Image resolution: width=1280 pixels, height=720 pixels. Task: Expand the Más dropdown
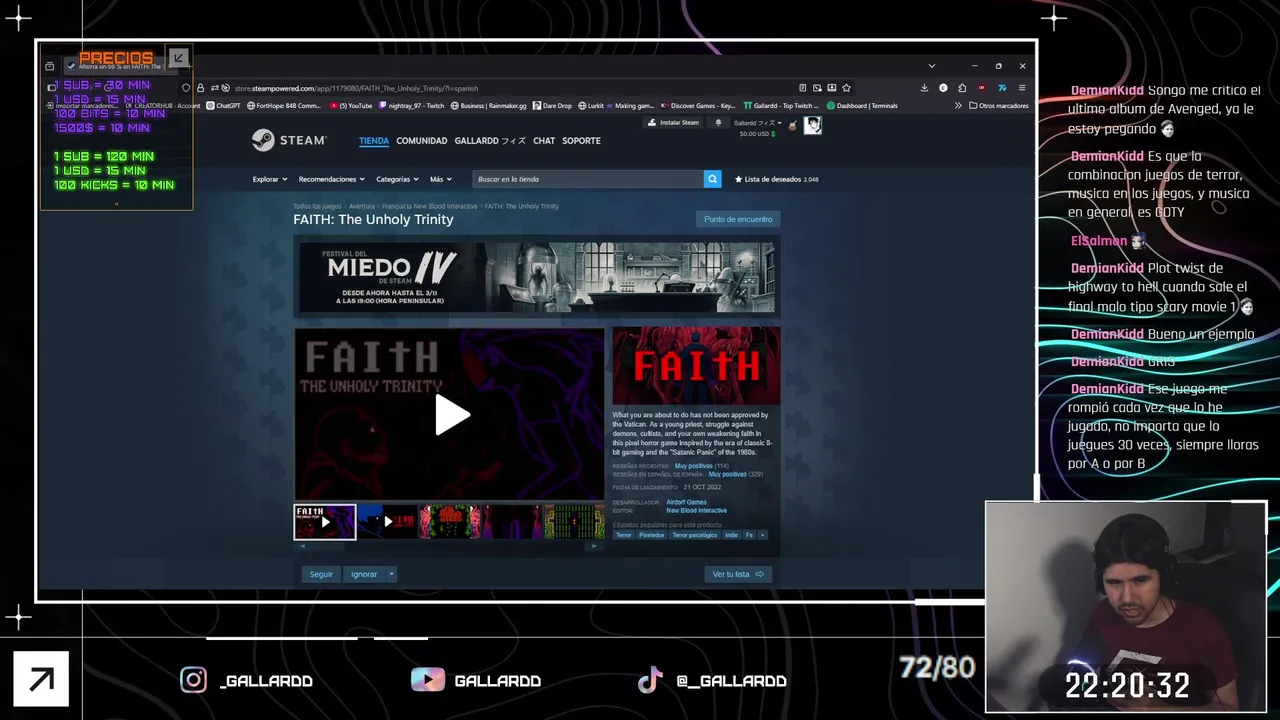click(441, 179)
